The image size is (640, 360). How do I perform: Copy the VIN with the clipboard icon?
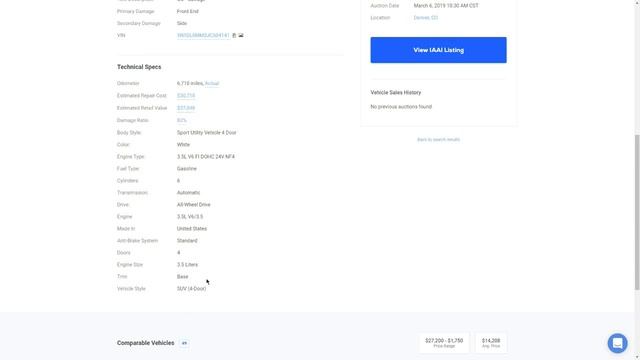[234, 36]
